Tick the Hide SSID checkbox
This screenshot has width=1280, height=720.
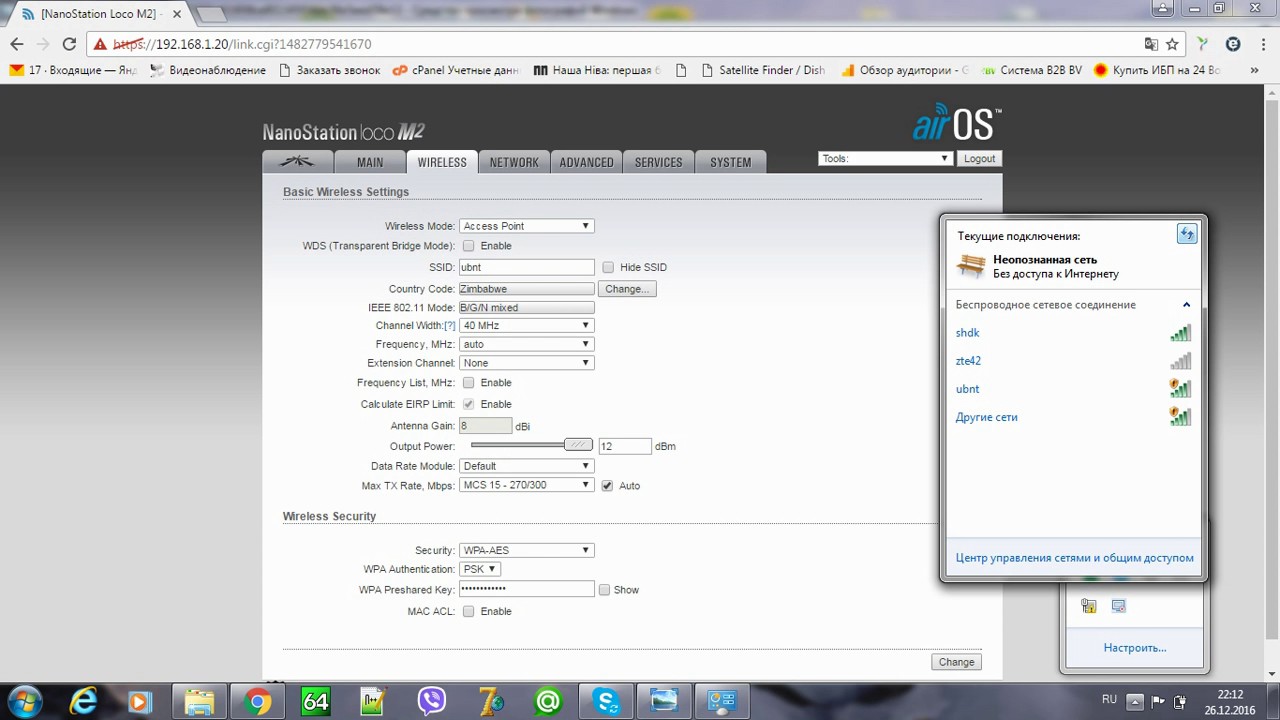(608, 267)
